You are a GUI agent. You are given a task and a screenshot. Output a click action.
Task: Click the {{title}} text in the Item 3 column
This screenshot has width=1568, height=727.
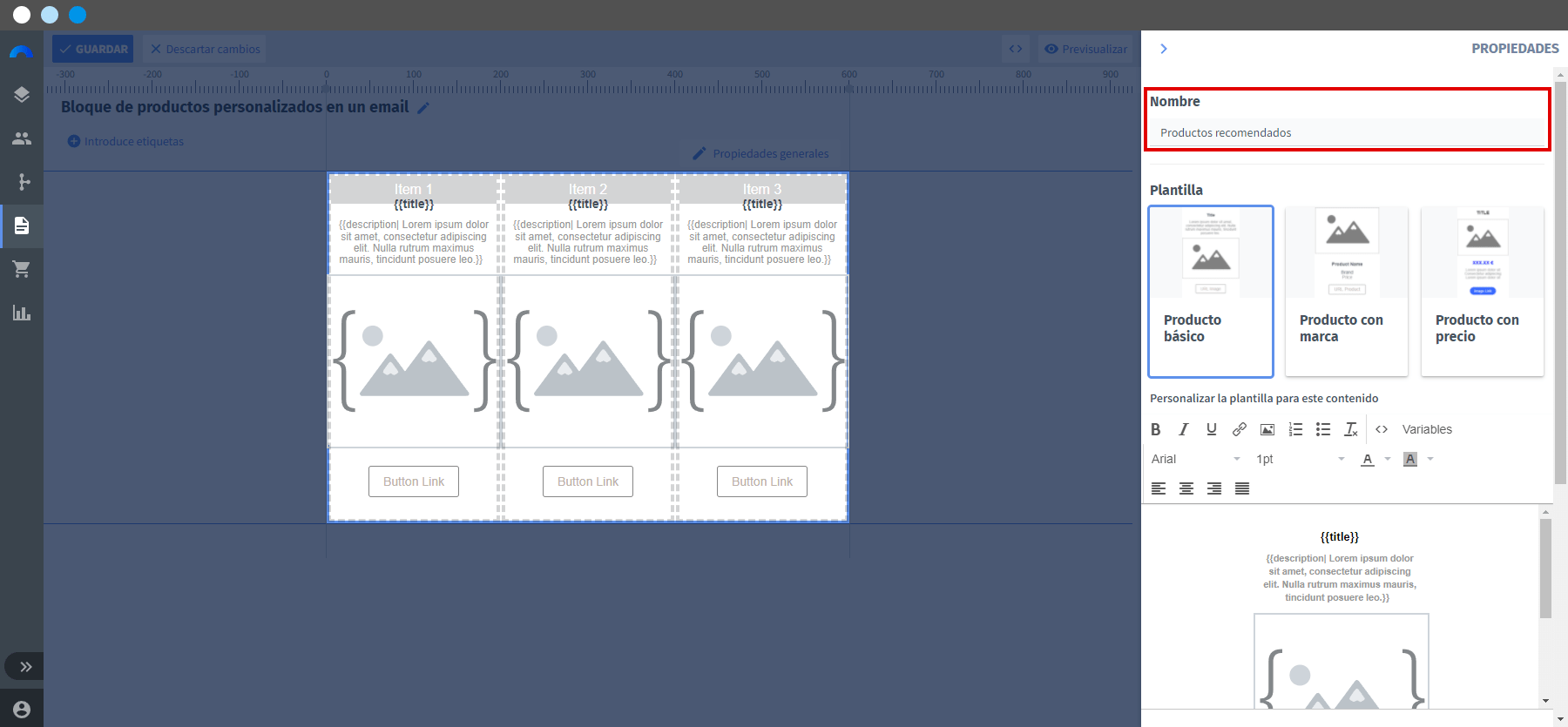click(762, 205)
